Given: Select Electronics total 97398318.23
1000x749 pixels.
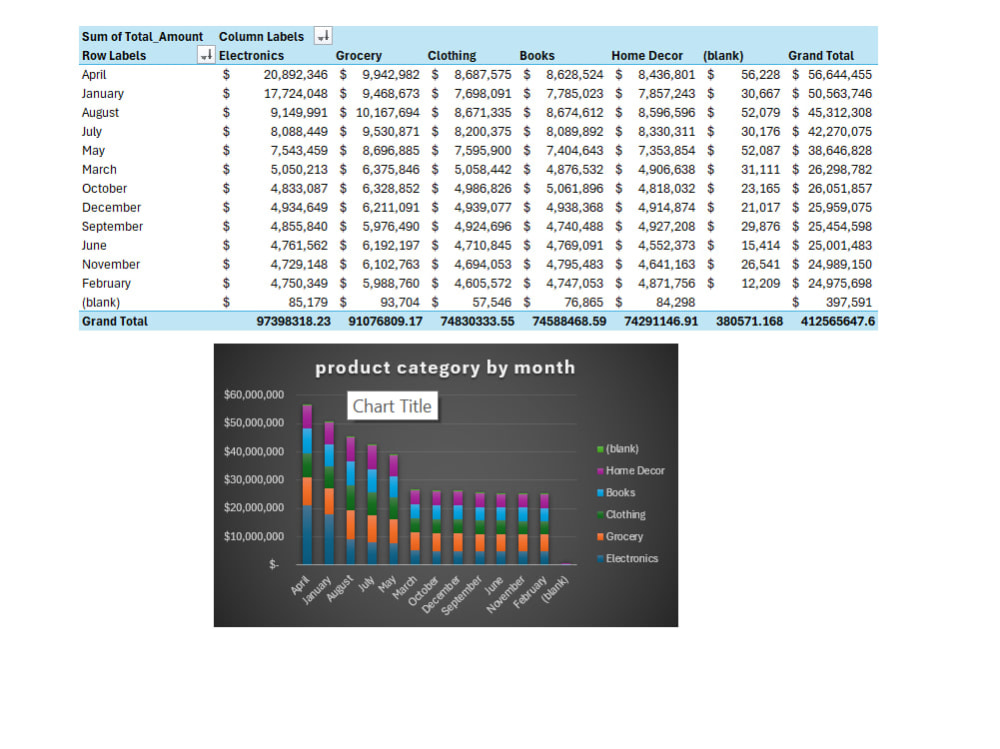Looking at the screenshot, I should [293, 322].
